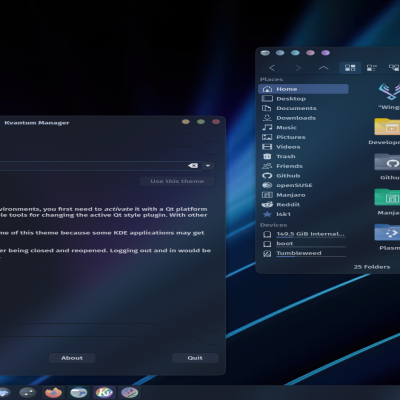Click the Places section header
The width and height of the screenshot is (400, 400).
[271, 79]
